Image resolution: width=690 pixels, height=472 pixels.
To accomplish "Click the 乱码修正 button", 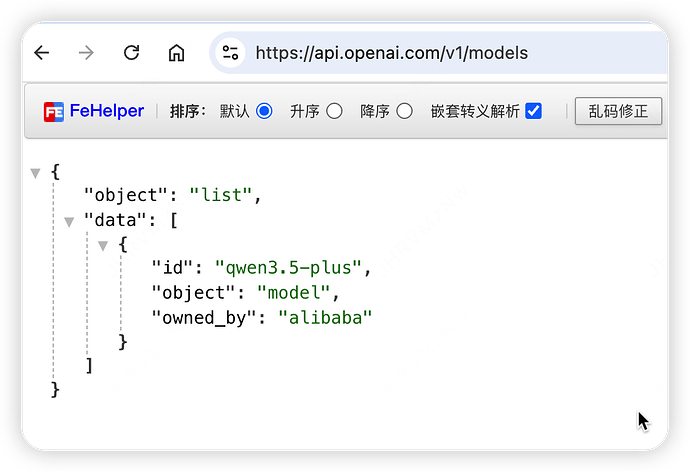I will 618,111.
